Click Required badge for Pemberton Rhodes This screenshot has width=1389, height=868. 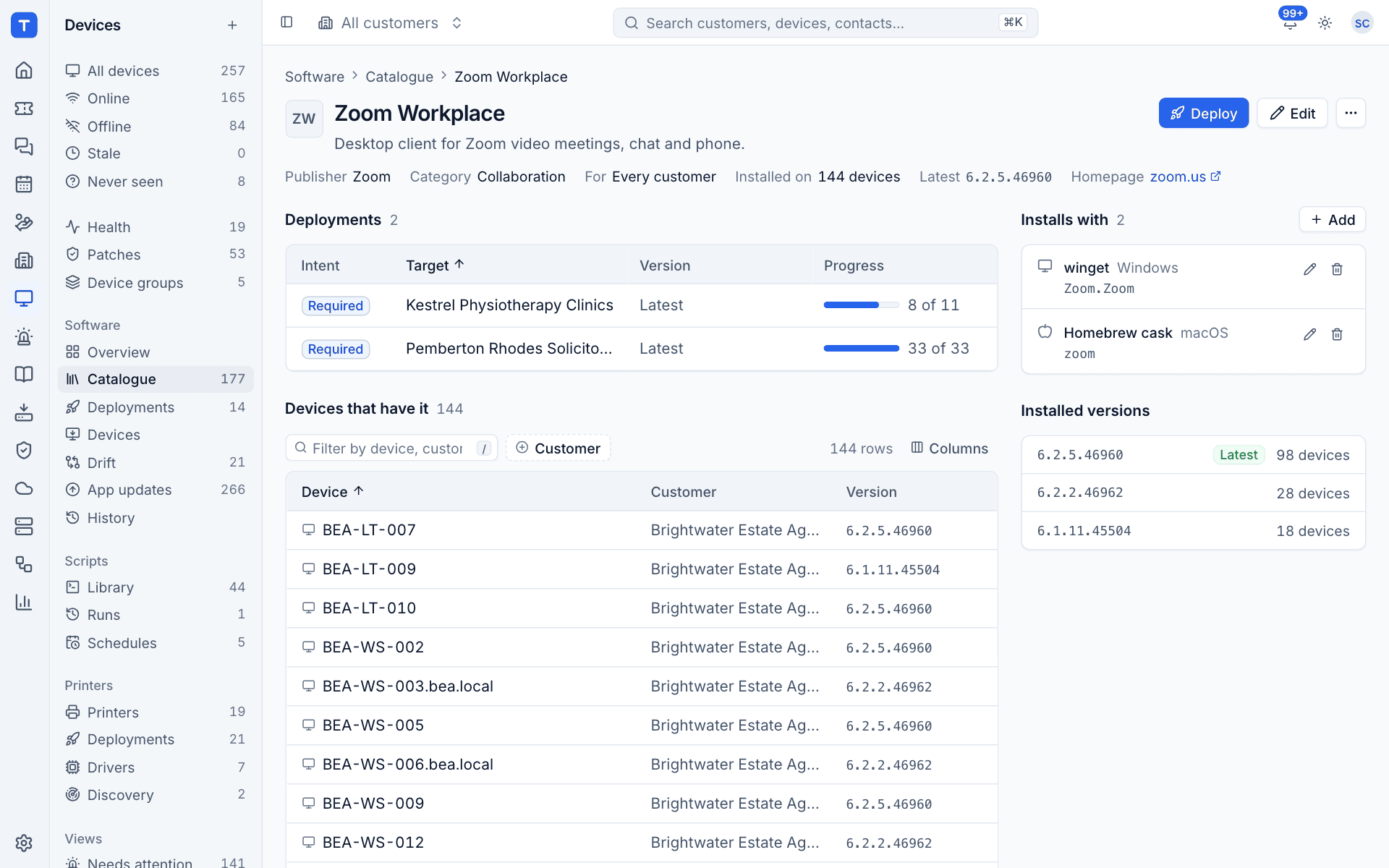[x=336, y=349]
